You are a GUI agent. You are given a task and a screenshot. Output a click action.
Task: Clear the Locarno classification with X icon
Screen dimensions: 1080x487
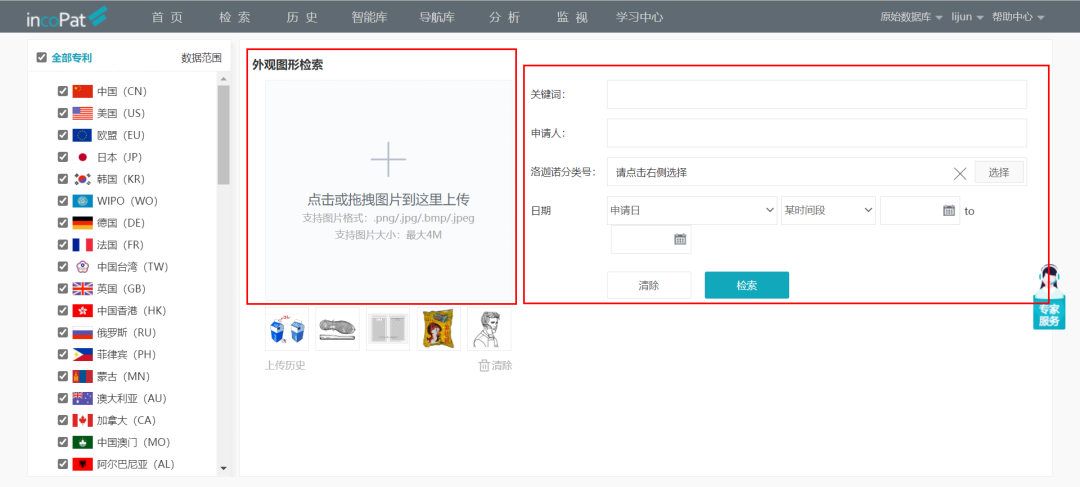click(x=960, y=173)
